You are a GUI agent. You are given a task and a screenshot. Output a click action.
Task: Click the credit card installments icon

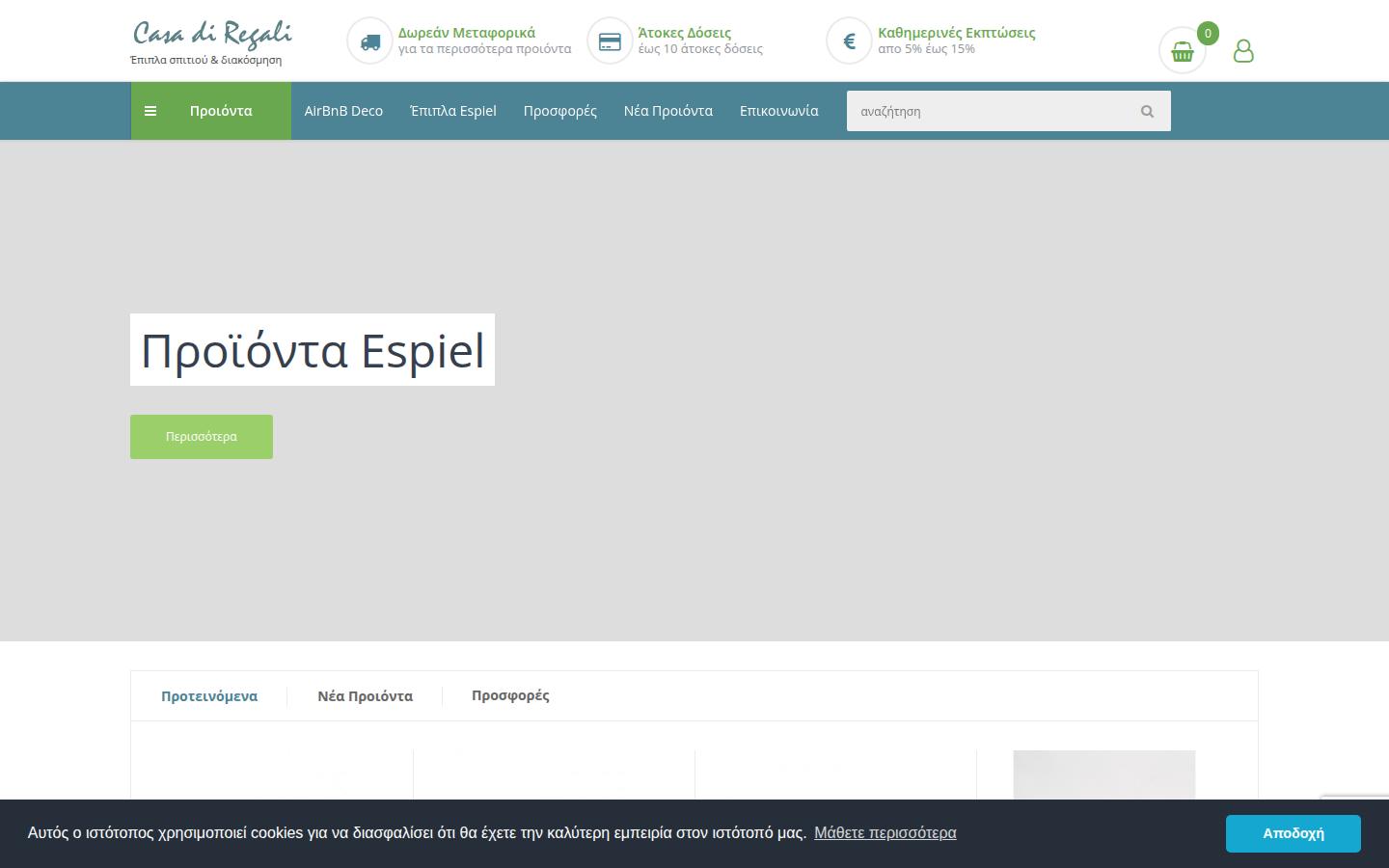tap(610, 41)
